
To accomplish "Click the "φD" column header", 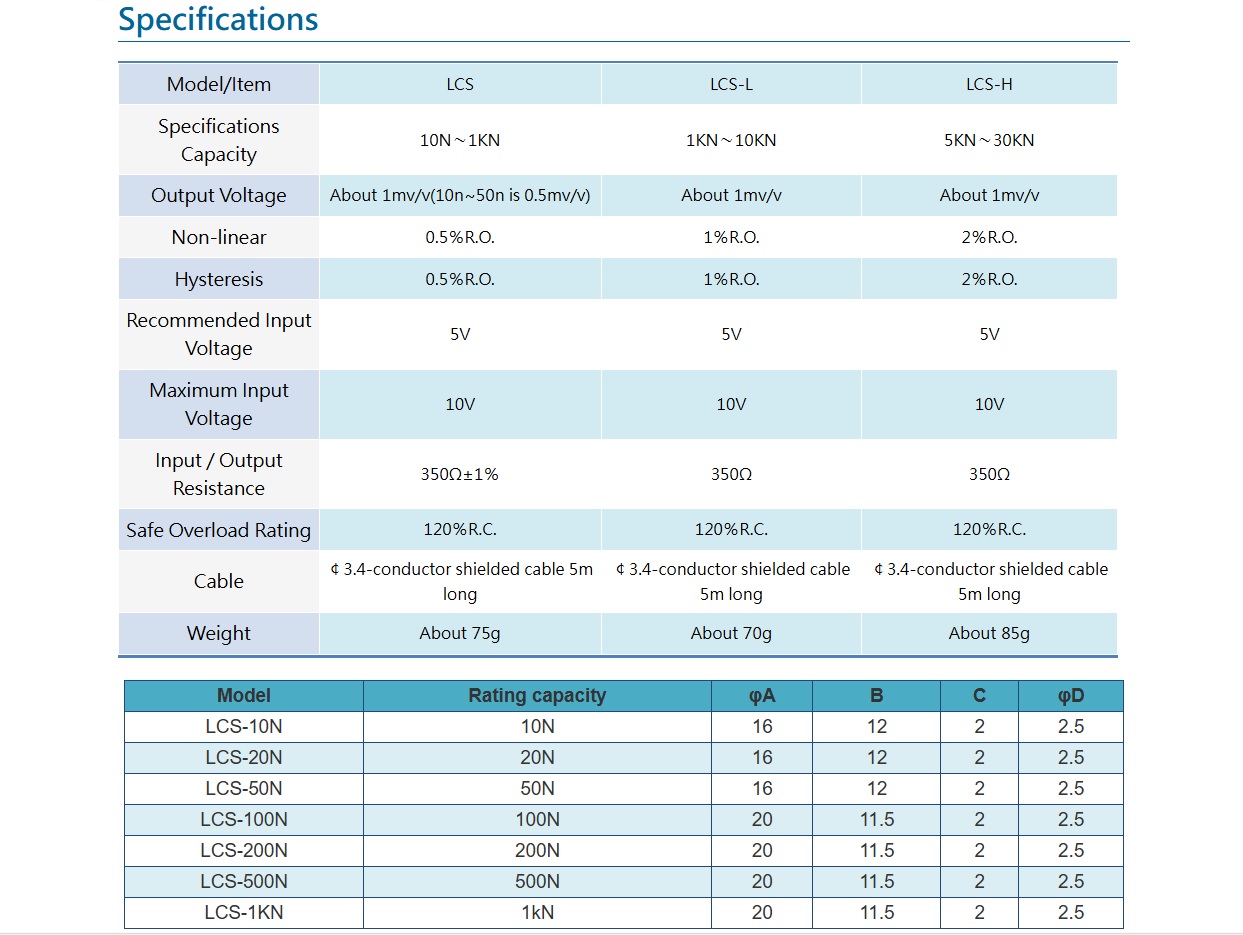I will (1071, 695).
